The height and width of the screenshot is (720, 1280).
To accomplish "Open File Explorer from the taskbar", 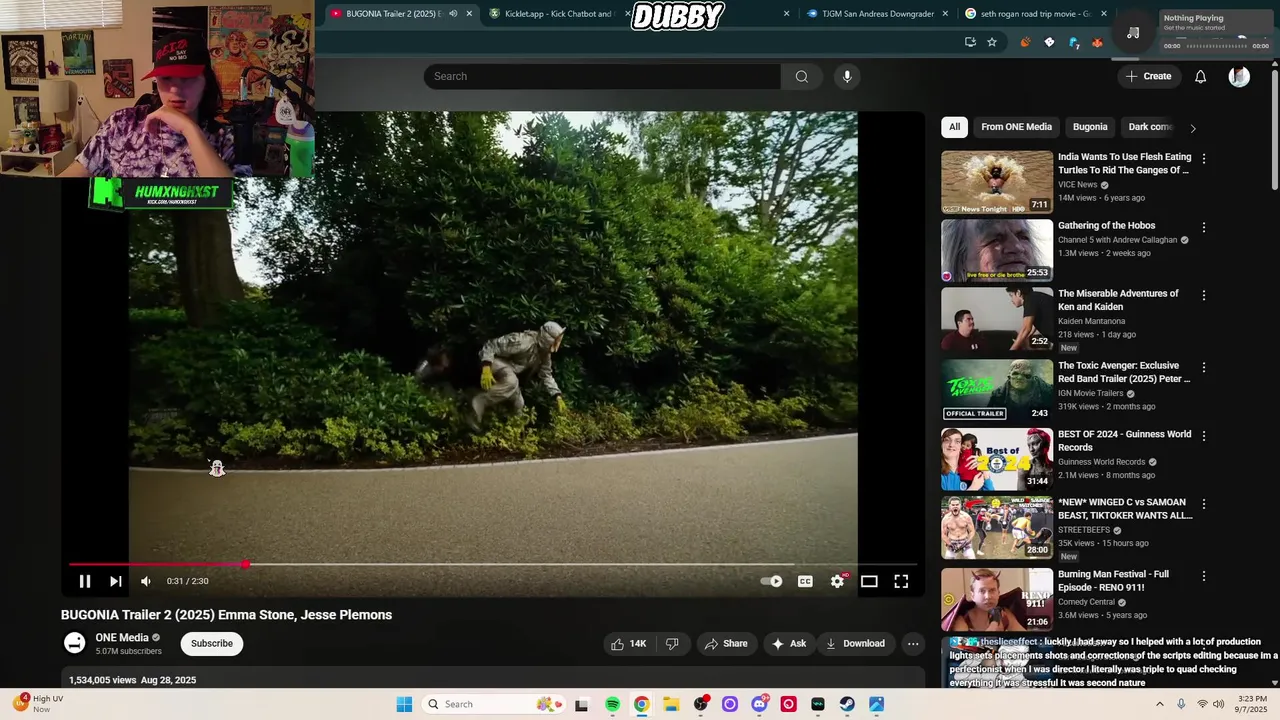I will pos(671,704).
